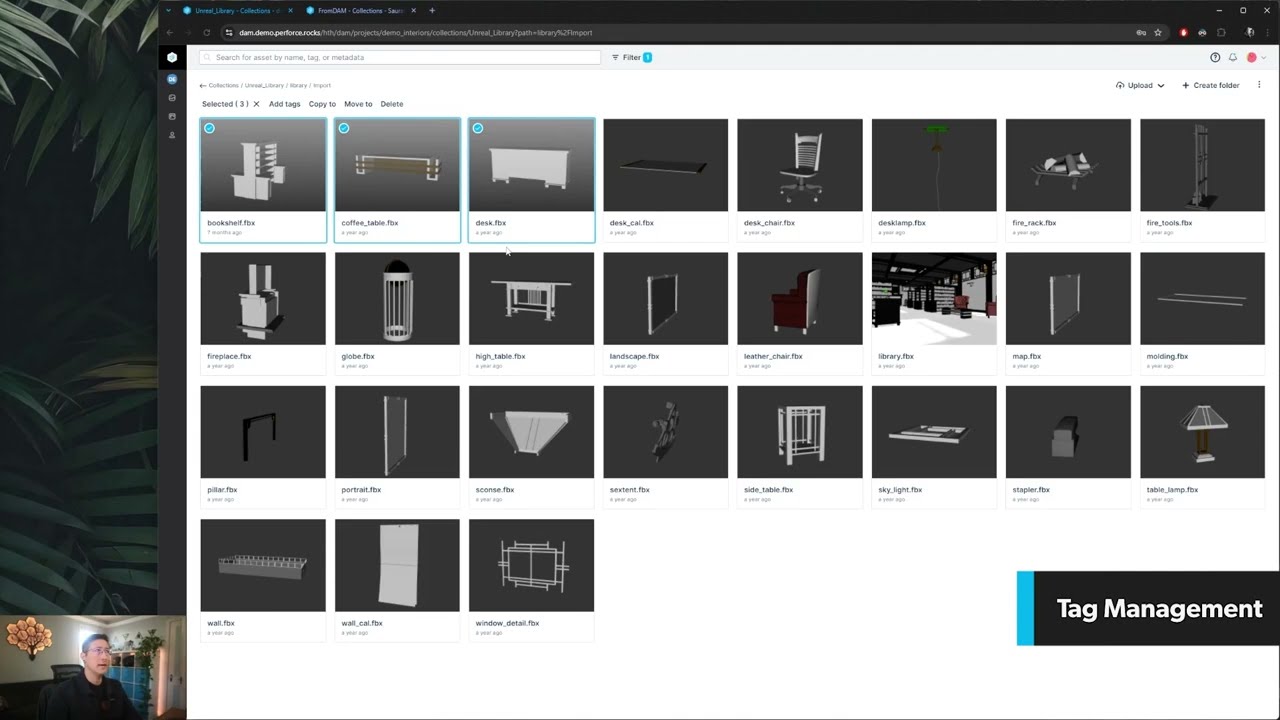Image resolution: width=1280 pixels, height=720 pixels.
Task: Open the library.fbx thumbnail
Action: coord(934,298)
